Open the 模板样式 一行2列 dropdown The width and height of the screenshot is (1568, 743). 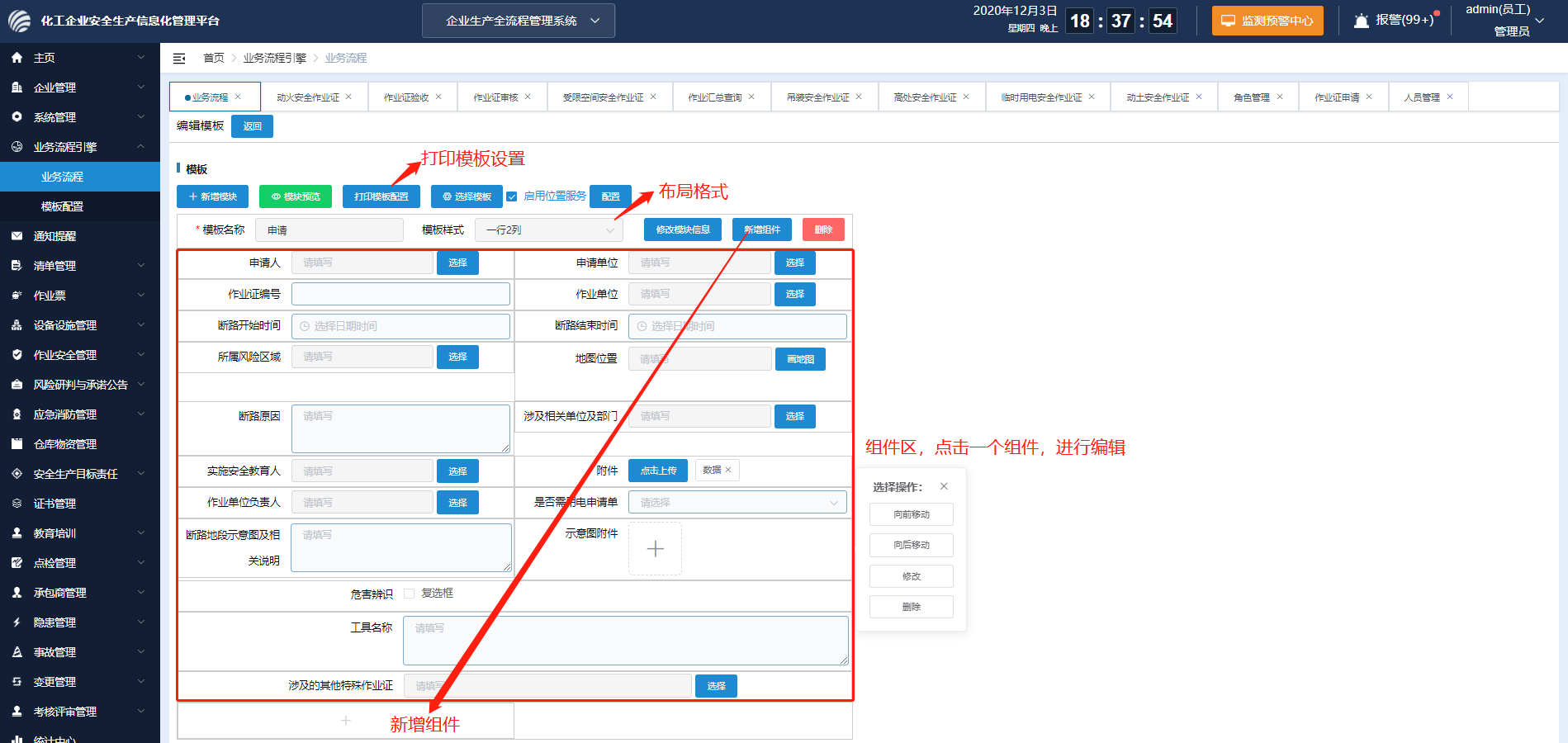tap(548, 230)
